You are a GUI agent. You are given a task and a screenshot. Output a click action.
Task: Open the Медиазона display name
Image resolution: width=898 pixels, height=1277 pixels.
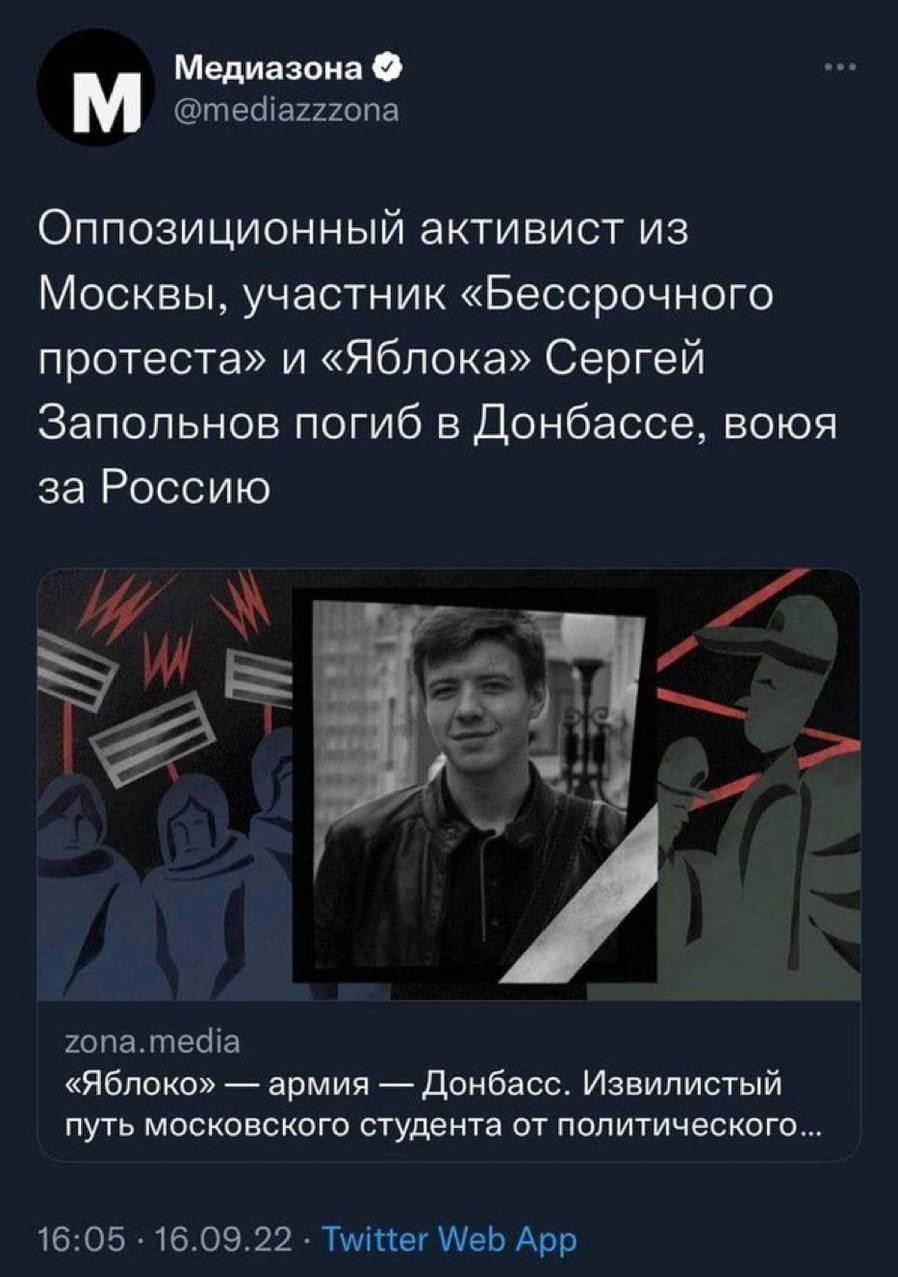coord(269,67)
